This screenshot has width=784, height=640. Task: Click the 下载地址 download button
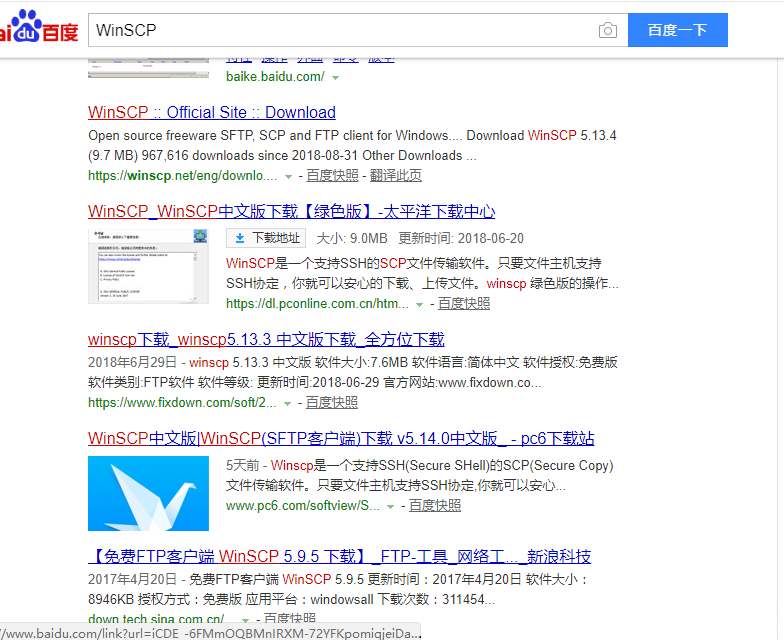point(266,238)
